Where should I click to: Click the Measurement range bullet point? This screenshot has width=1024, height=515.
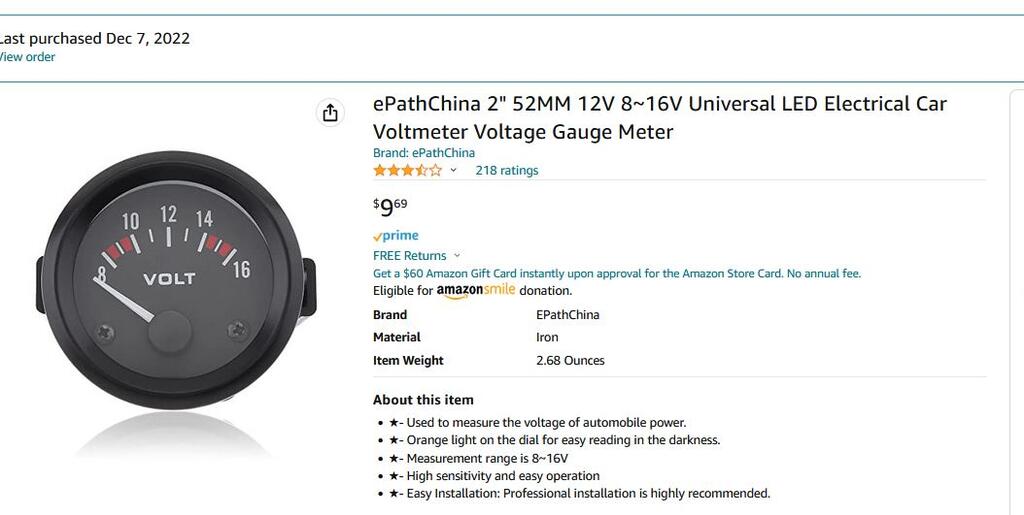pyautogui.click(x=479, y=458)
